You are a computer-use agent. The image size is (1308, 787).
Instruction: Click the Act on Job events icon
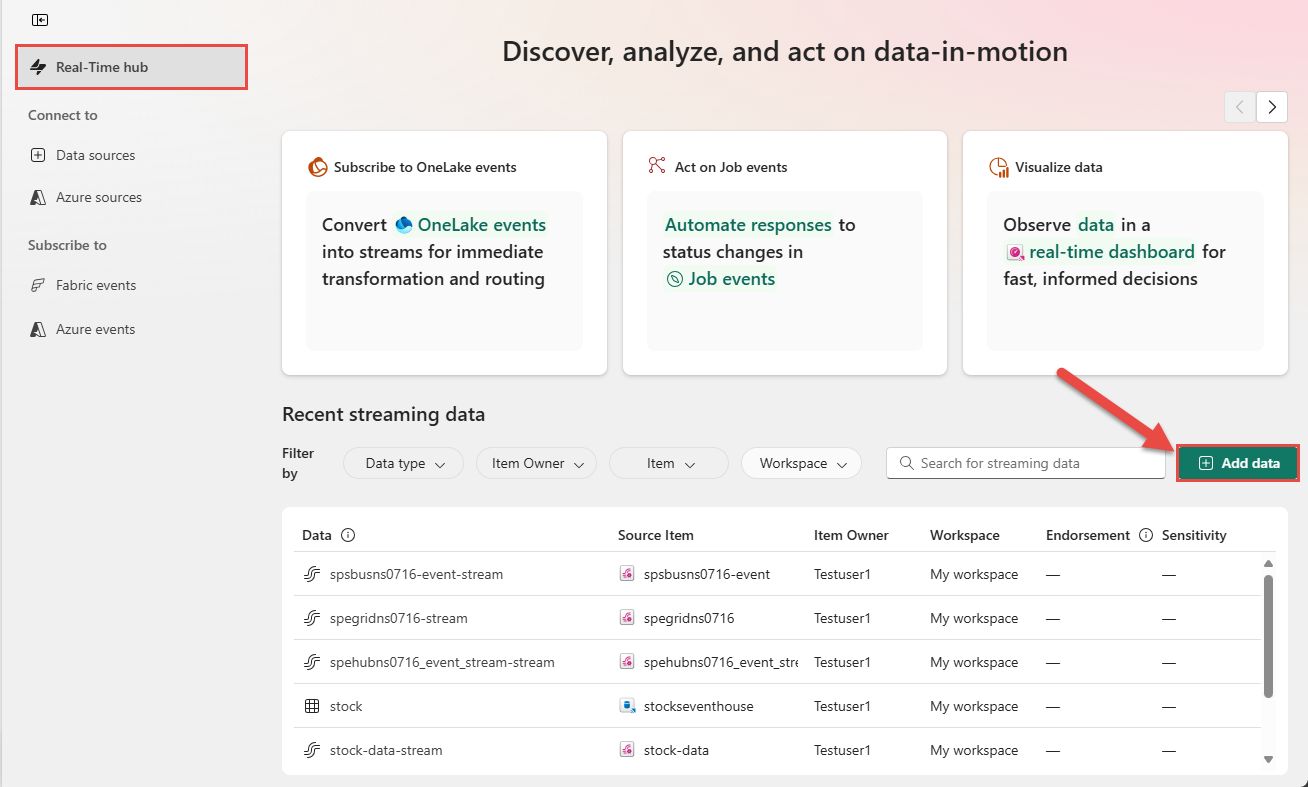(657, 166)
